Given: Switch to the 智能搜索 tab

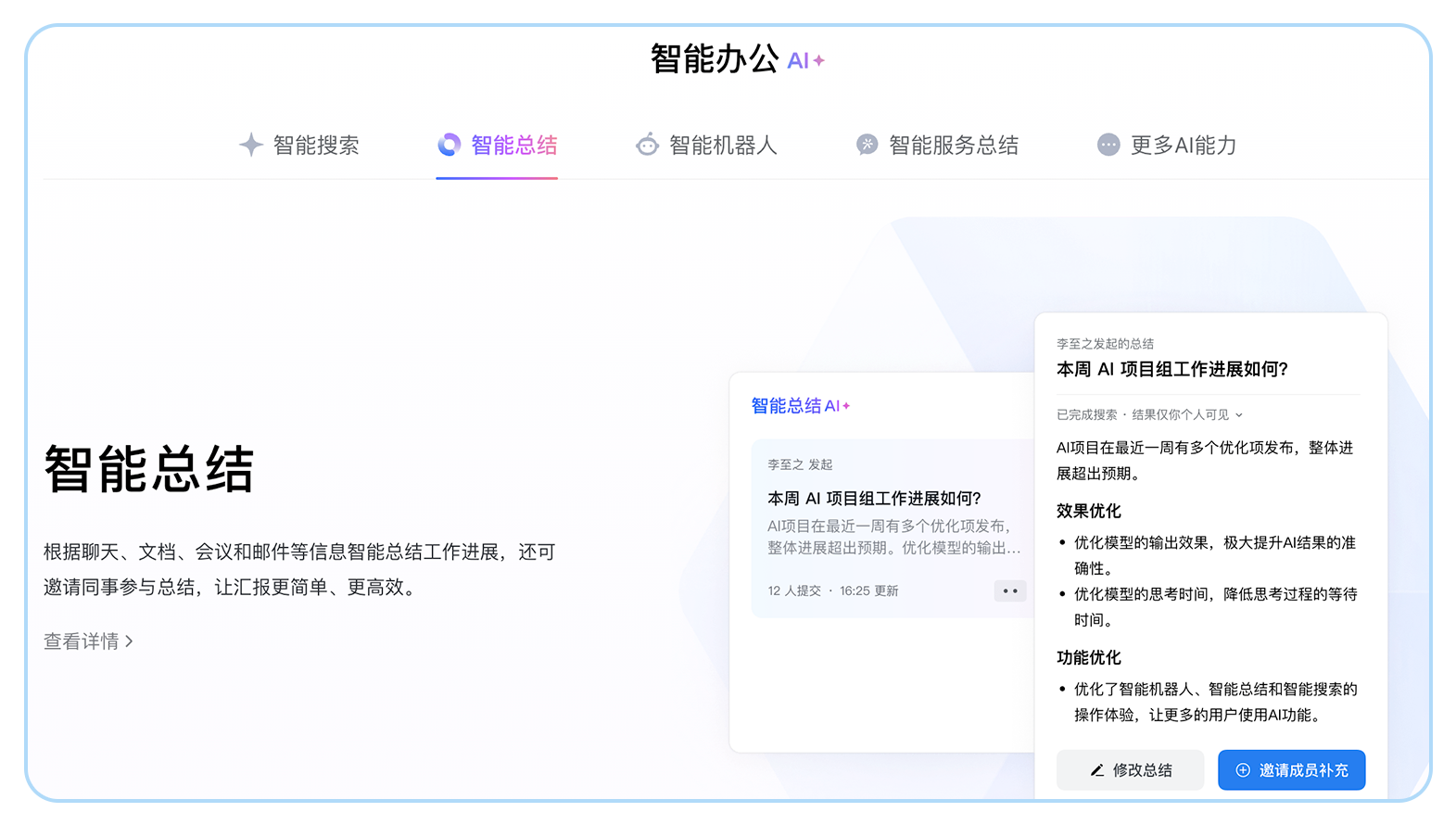Looking at the screenshot, I should 315,146.
